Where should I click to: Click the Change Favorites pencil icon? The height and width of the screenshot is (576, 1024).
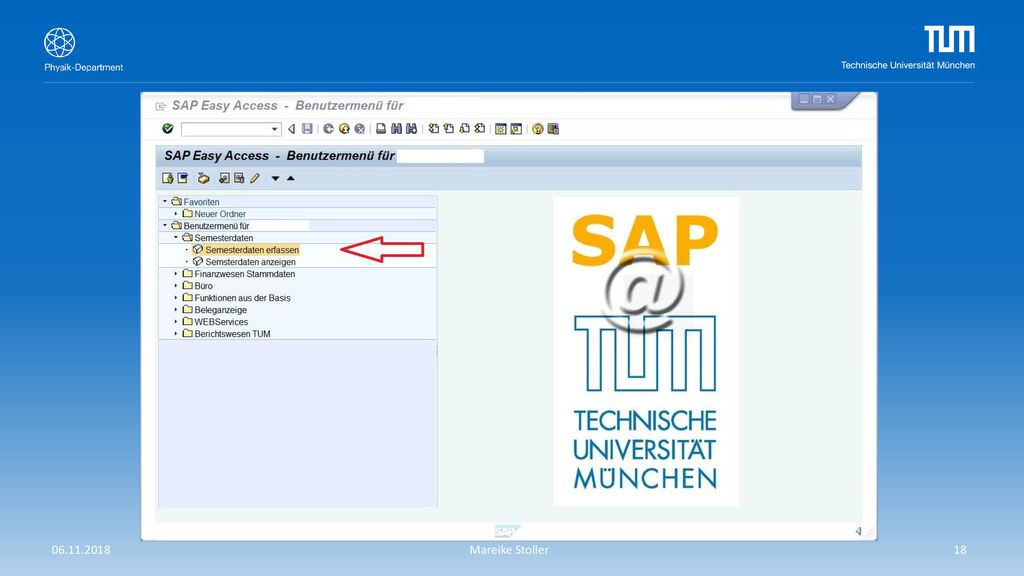coord(255,178)
